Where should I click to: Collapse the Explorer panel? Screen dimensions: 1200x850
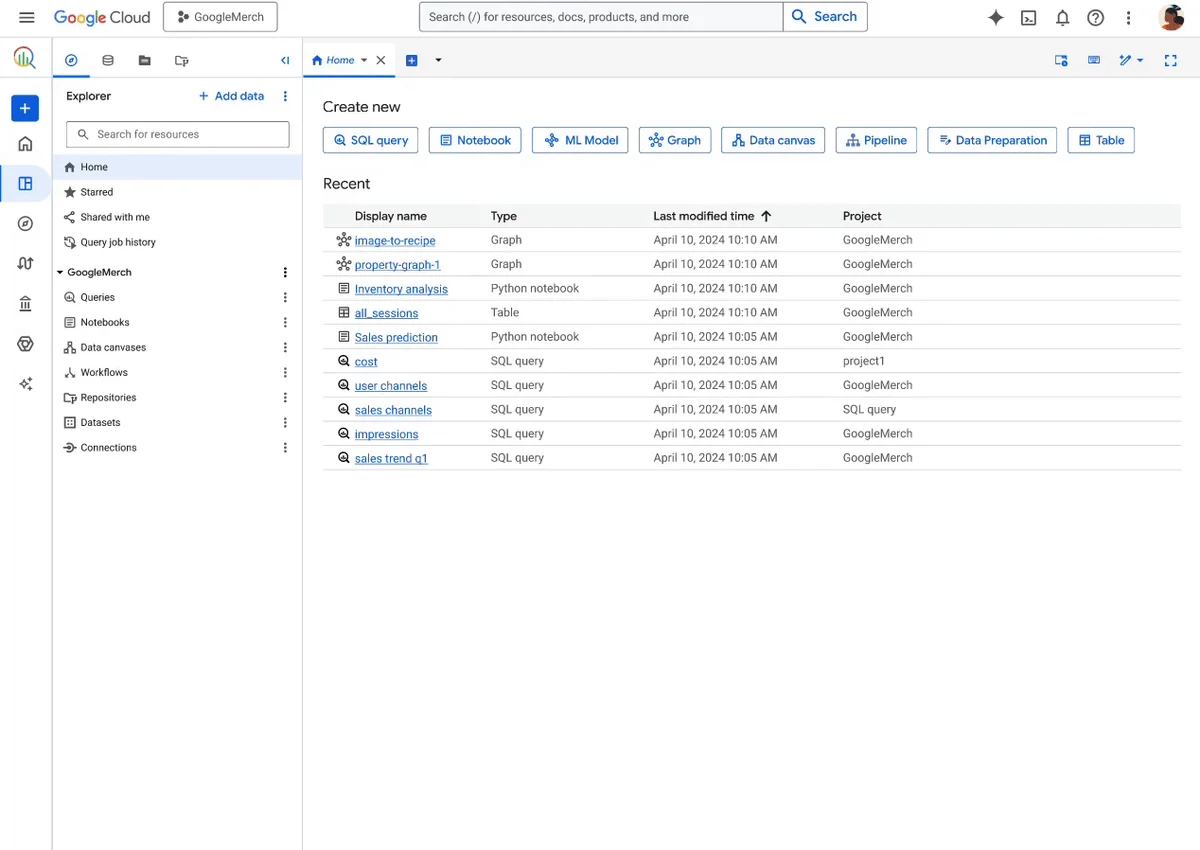point(285,60)
